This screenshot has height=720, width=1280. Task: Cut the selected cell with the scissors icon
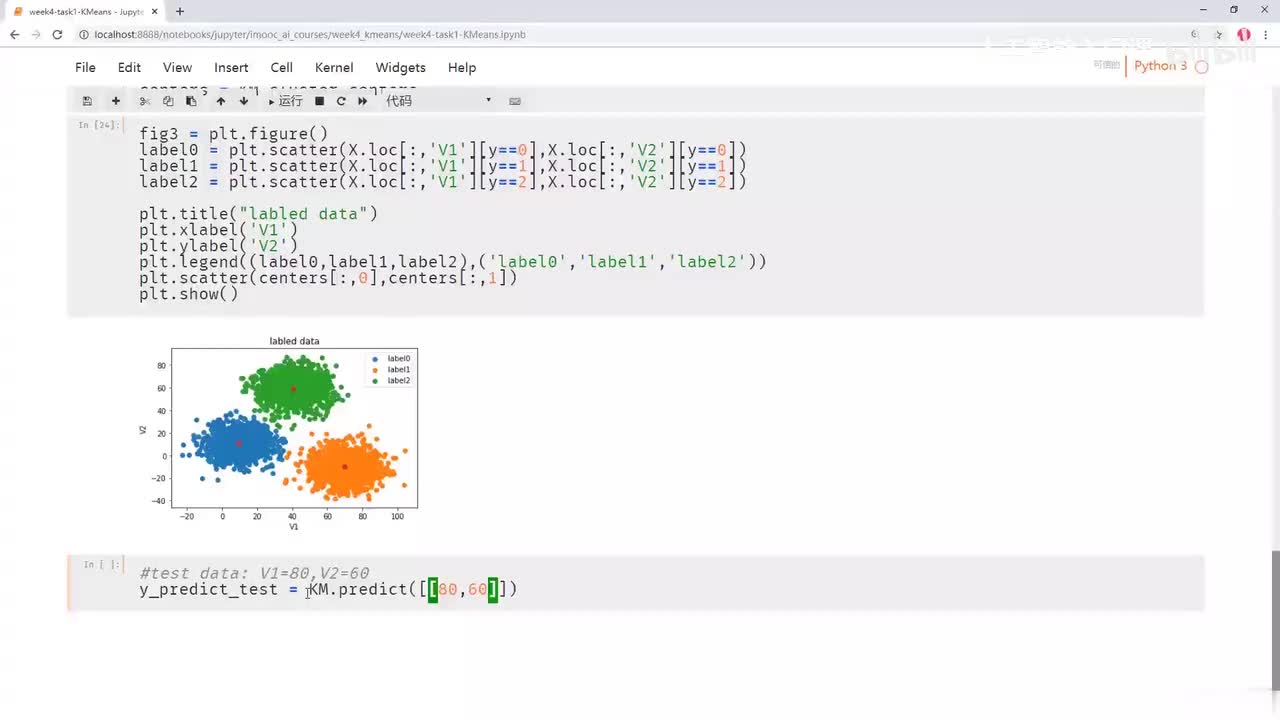[x=145, y=101]
